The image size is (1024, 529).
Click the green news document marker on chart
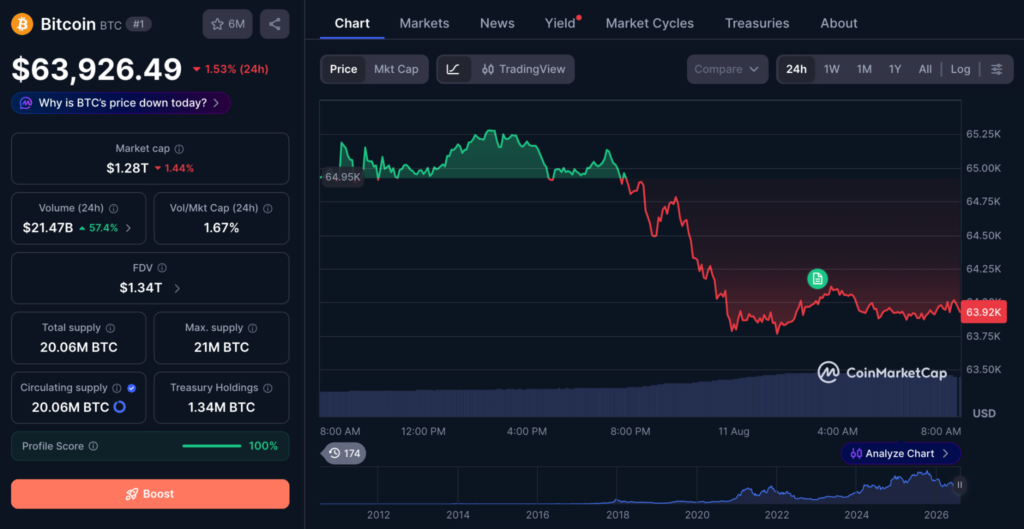click(x=817, y=279)
